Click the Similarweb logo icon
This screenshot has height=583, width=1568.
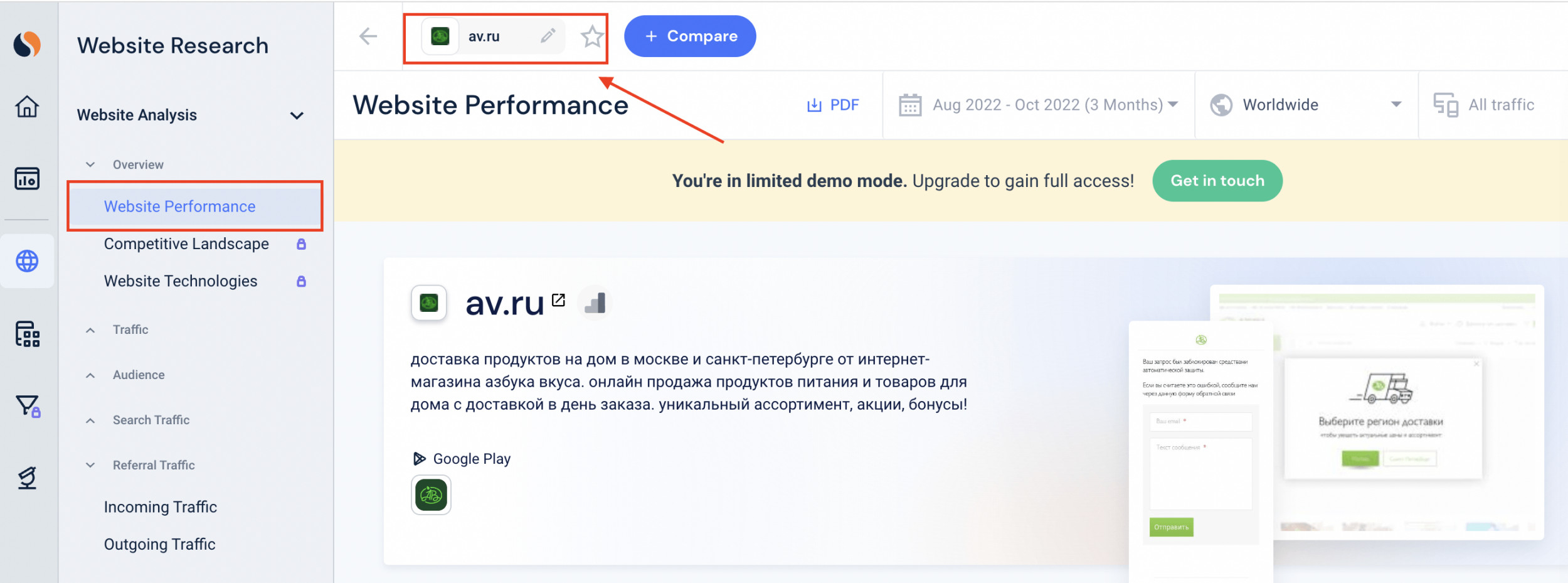(x=27, y=45)
